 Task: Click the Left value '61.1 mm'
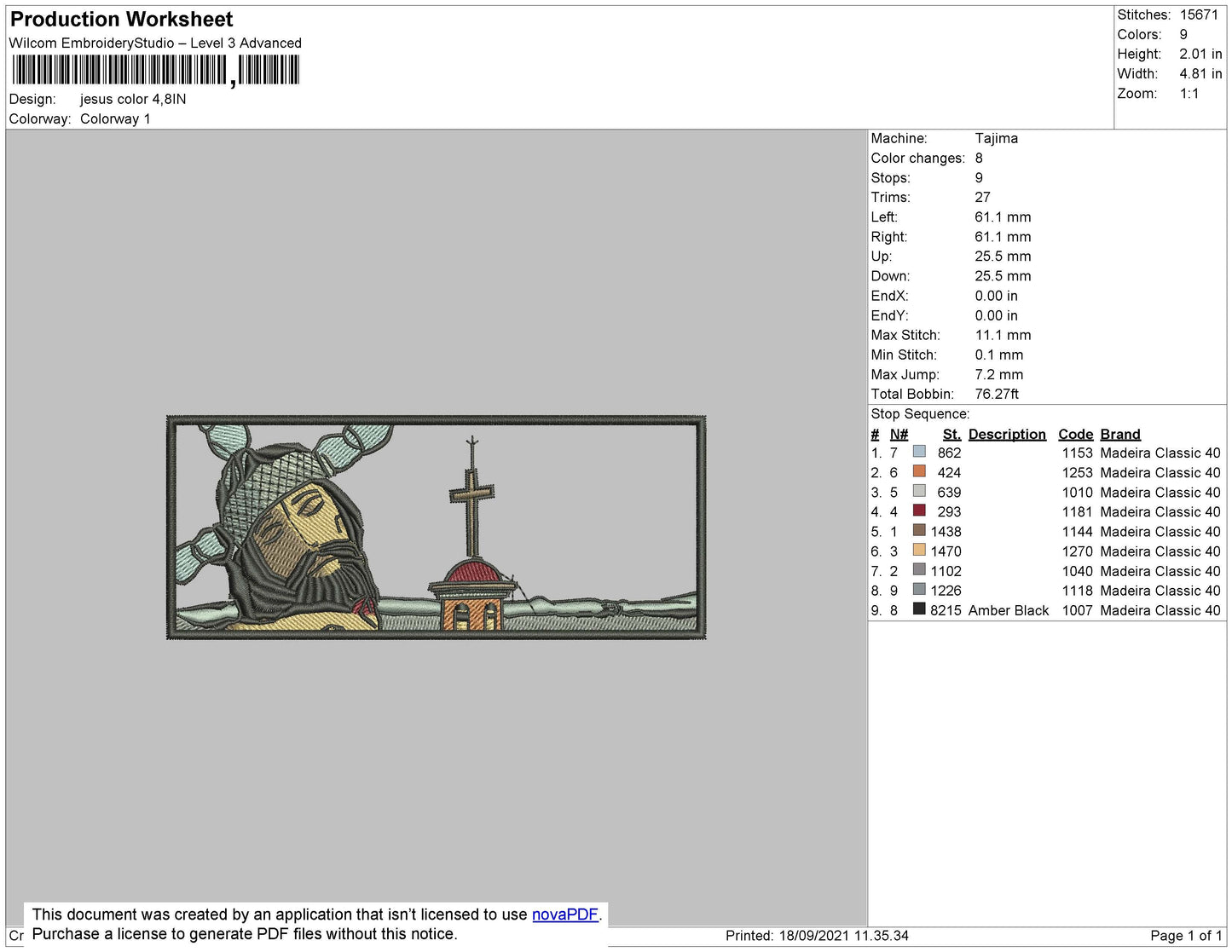point(1003,216)
